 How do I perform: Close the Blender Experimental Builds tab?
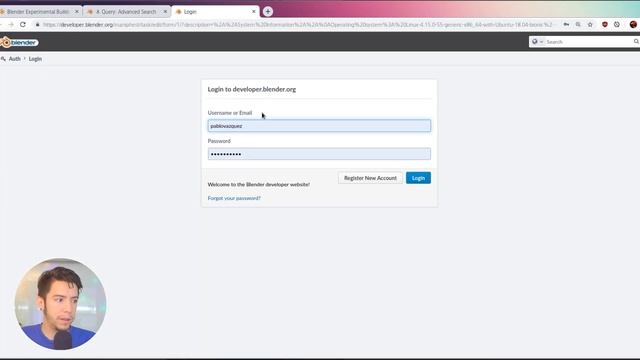(x=76, y=11)
